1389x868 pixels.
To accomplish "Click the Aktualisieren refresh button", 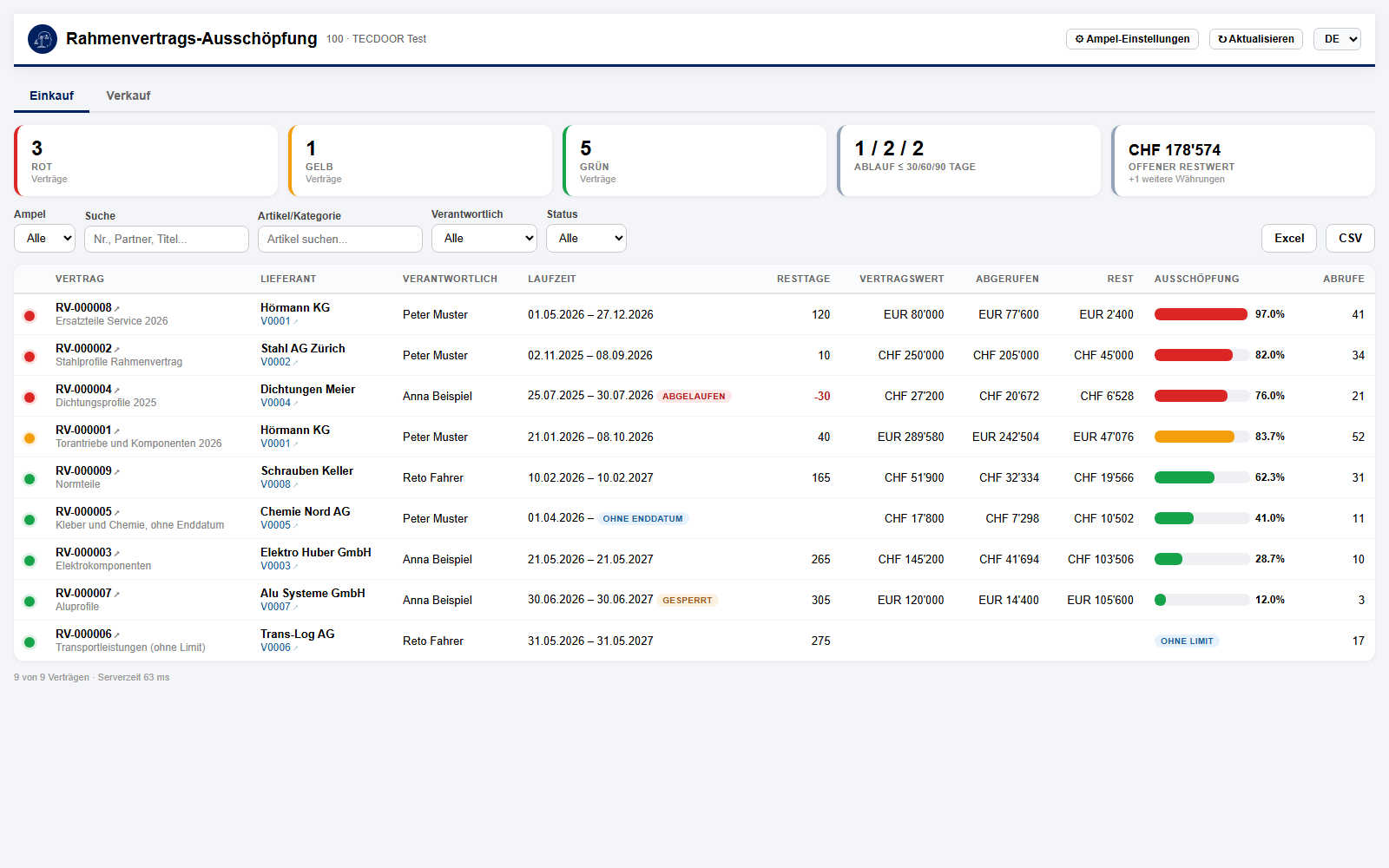I will (1256, 39).
